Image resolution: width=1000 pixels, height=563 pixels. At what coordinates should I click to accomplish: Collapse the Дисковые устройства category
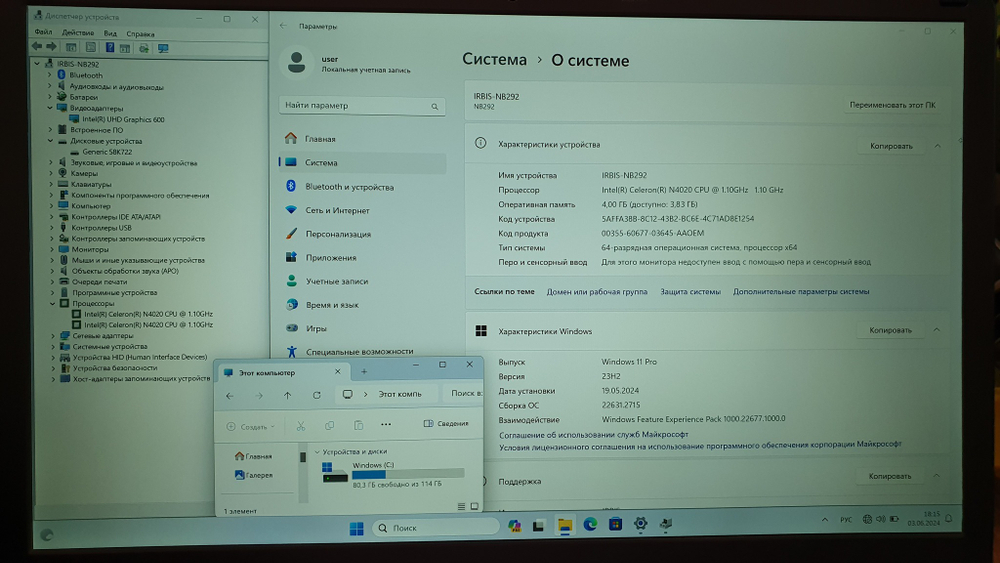pos(50,141)
